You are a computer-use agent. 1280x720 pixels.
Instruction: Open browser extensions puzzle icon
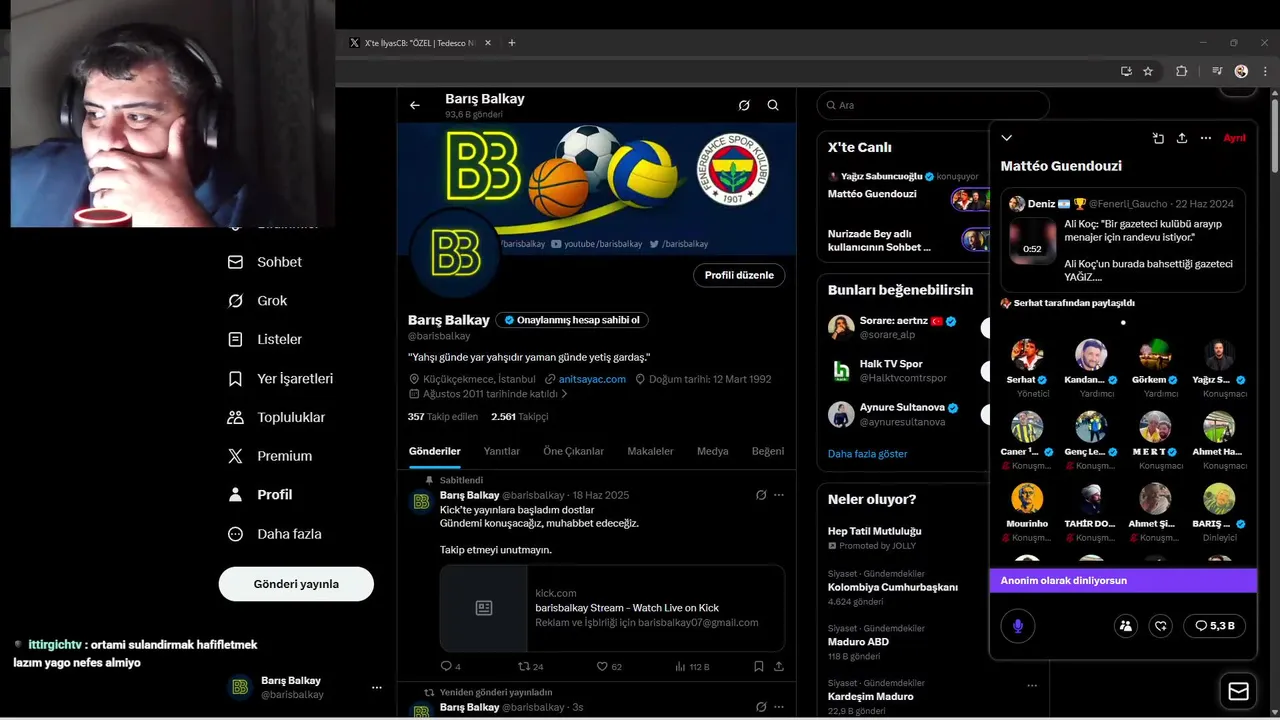(1181, 71)
